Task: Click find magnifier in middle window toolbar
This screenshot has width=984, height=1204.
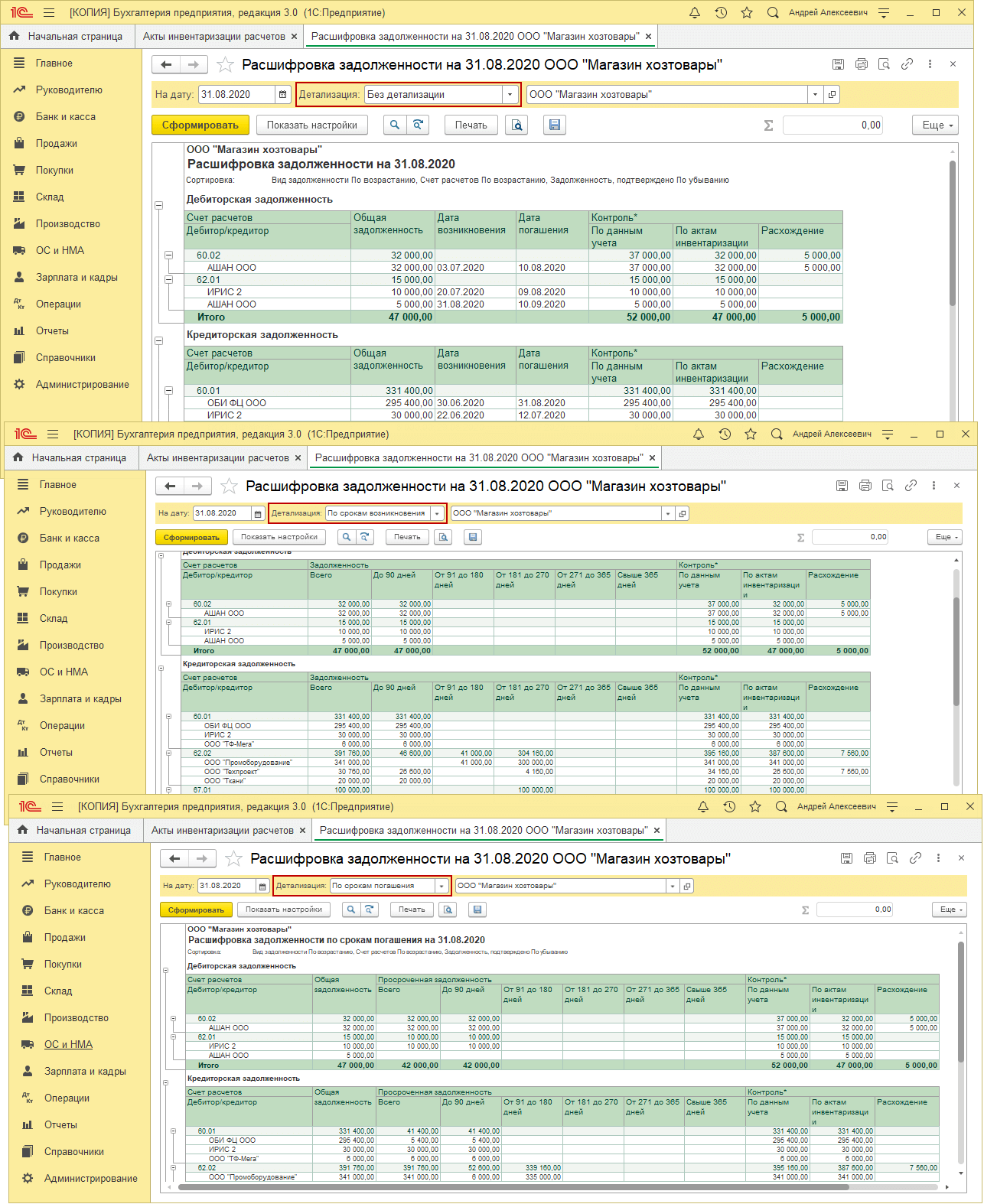Action: [347, 537]
